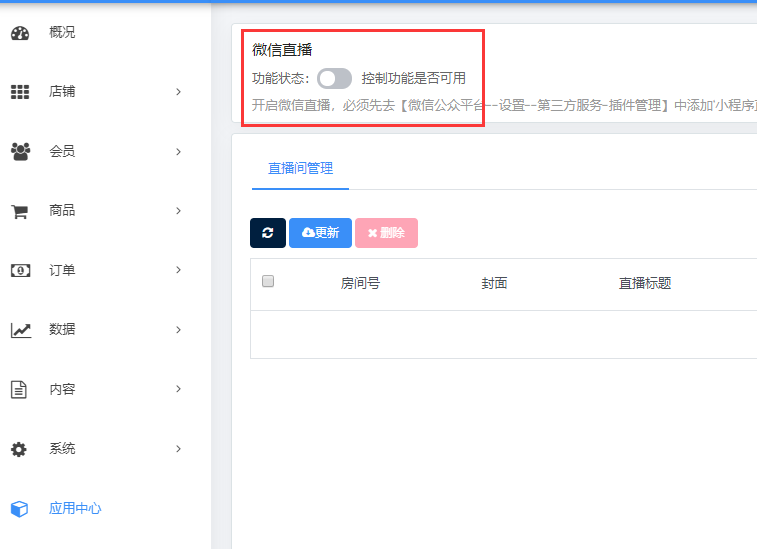757x549 pixels.
Task: Click the 控制功能是否可用 description text
Action: coord(414,78)
